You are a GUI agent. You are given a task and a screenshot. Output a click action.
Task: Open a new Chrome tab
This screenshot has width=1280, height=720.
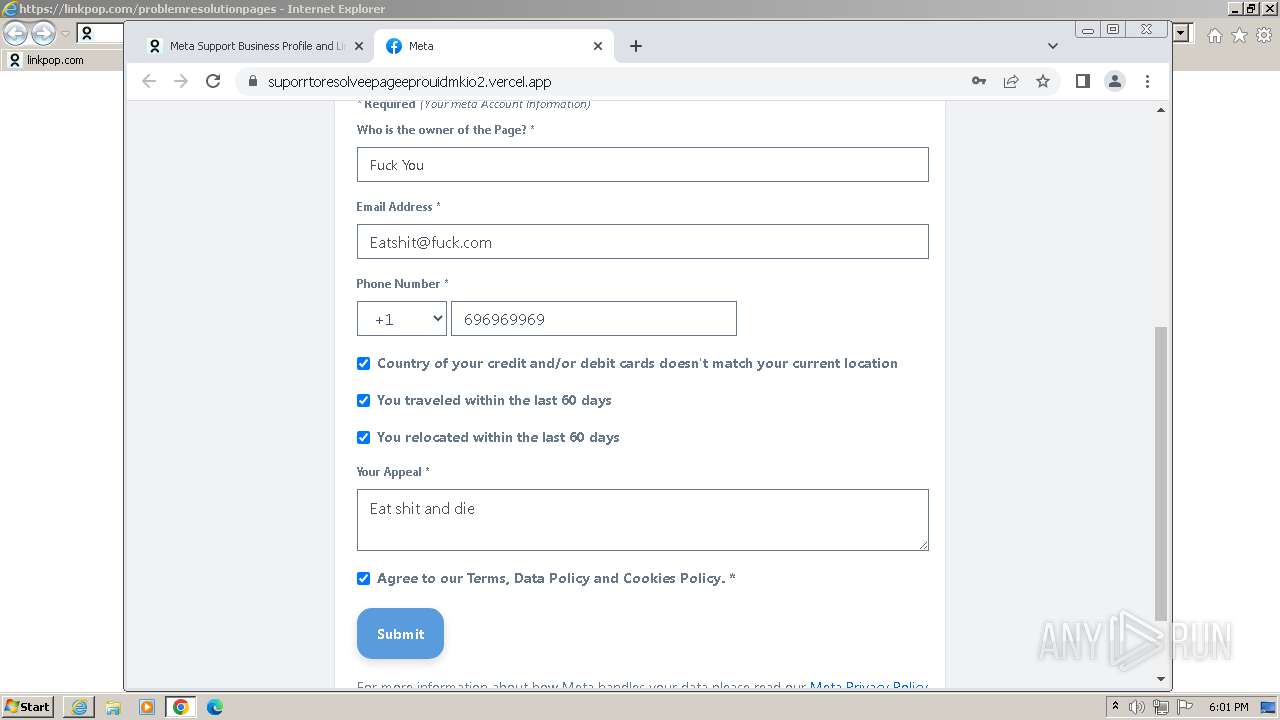636,46
